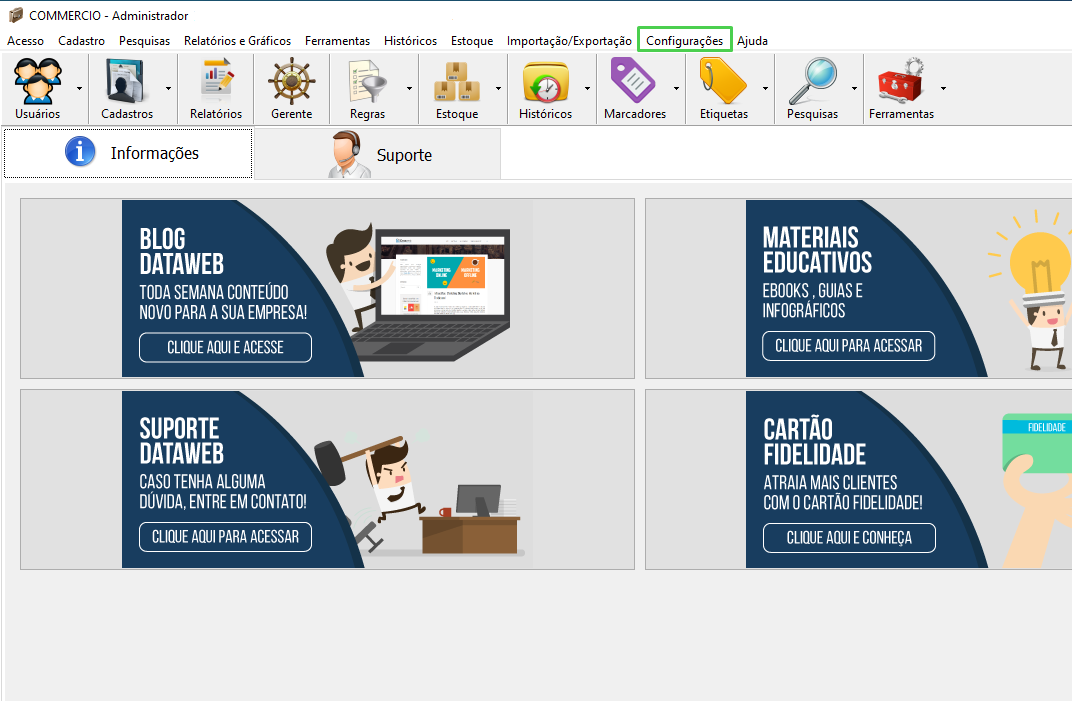Expand the Pesquisas toolbar dropdown arrow
The image size is (1072, 701).
click(x=854, y=89)
